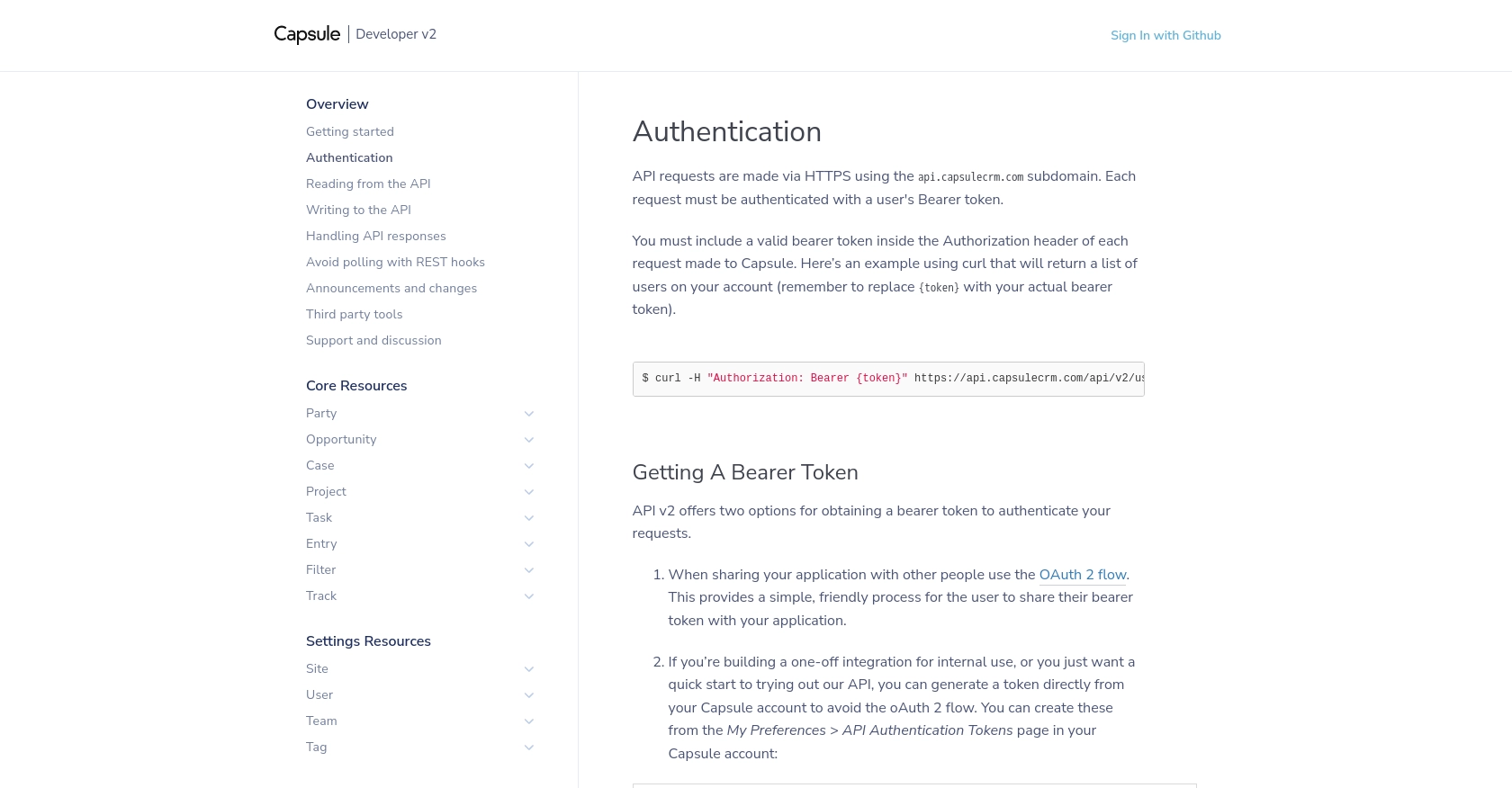Go to Third party tools
Viewport: 1512px width, 788px height.
pos(354,314)
